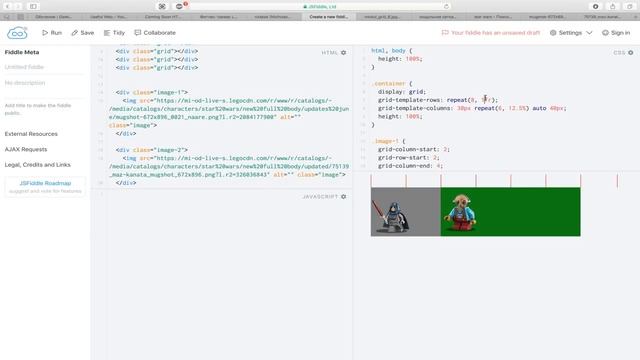Switch to the 'Useful Web' tab
Image resolution: width=640 pixels, height=360 pixels.
coord(108,17)
